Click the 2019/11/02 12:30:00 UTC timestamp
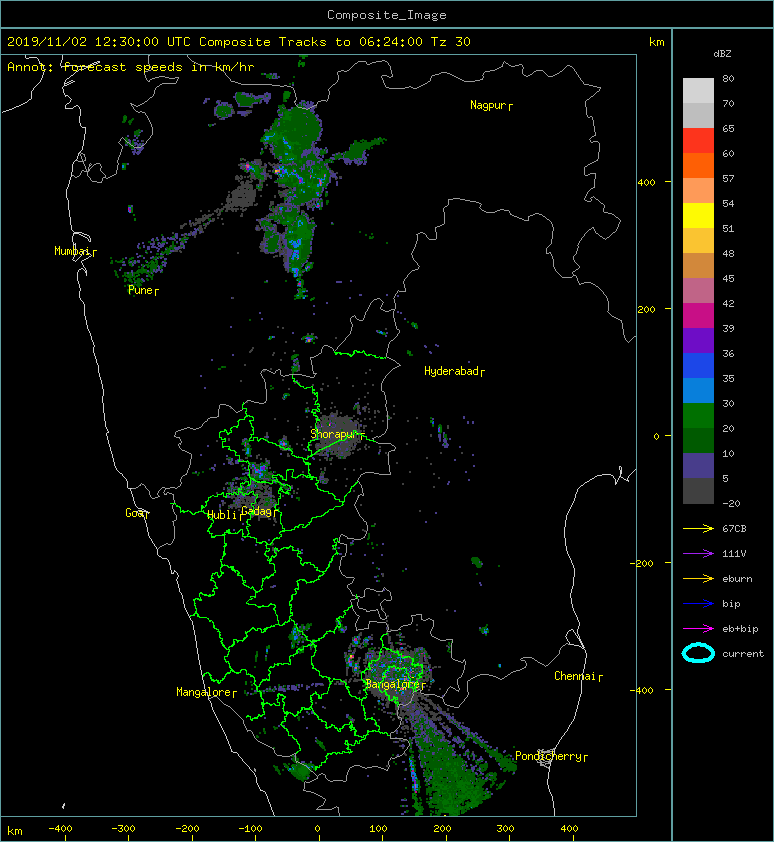 pos(98,42)
